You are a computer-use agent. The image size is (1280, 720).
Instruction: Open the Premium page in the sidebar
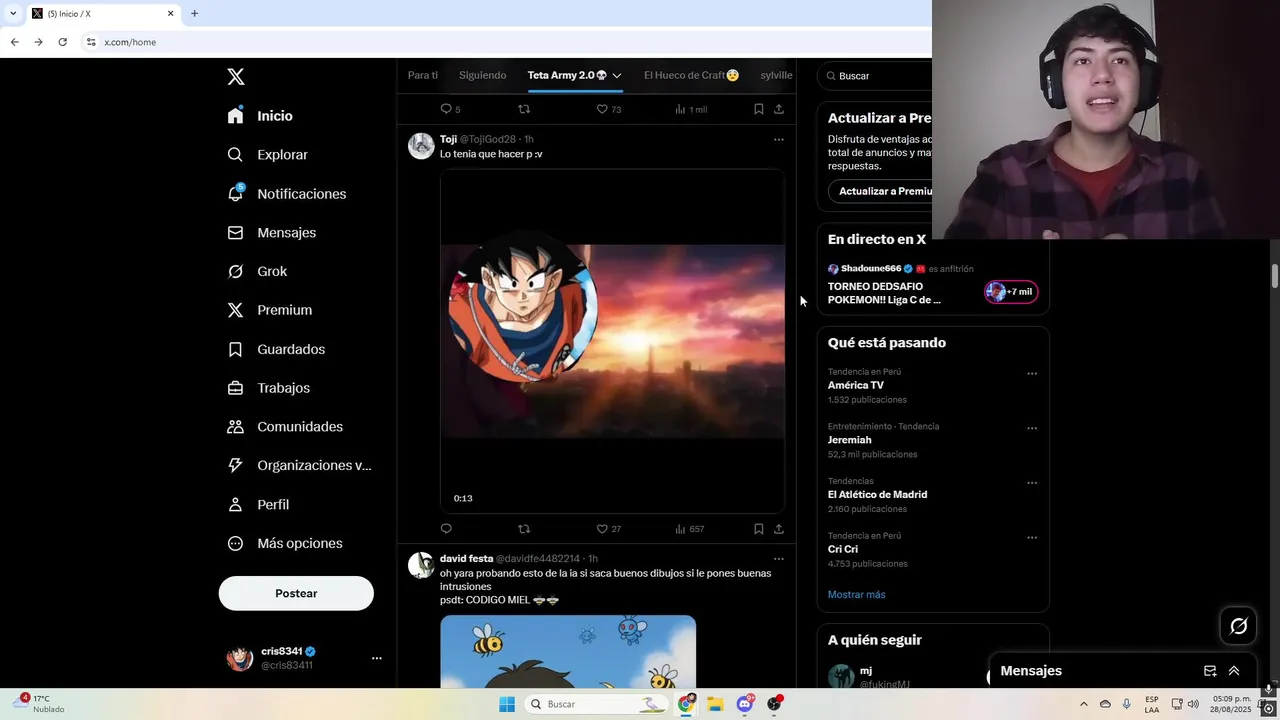(269, 310)
